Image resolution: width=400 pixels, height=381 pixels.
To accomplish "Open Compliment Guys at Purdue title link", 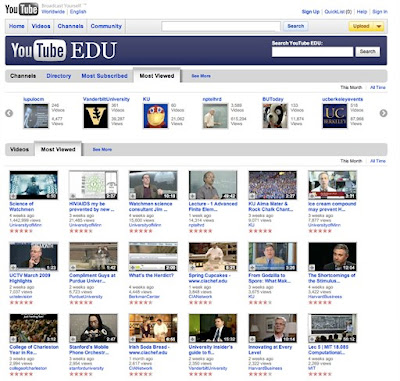I will click(92, 278).
